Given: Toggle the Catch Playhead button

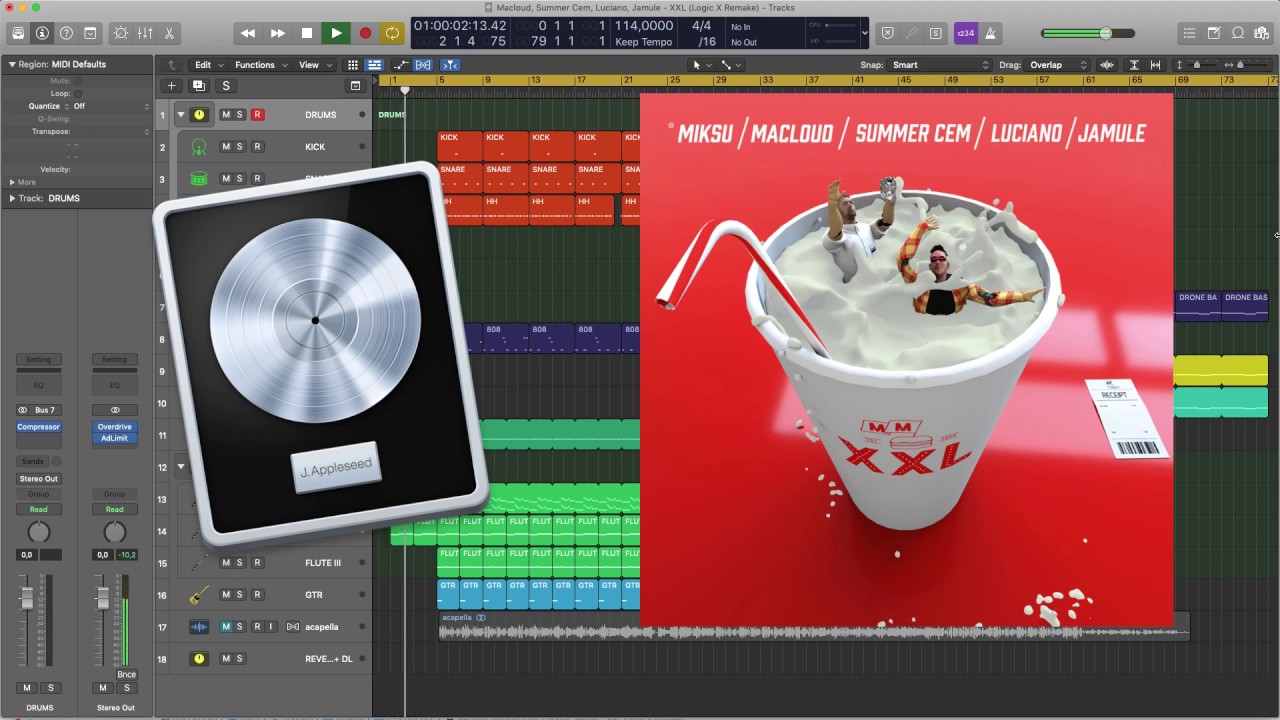Looking at the screenshot, I should tap(450, 65).
